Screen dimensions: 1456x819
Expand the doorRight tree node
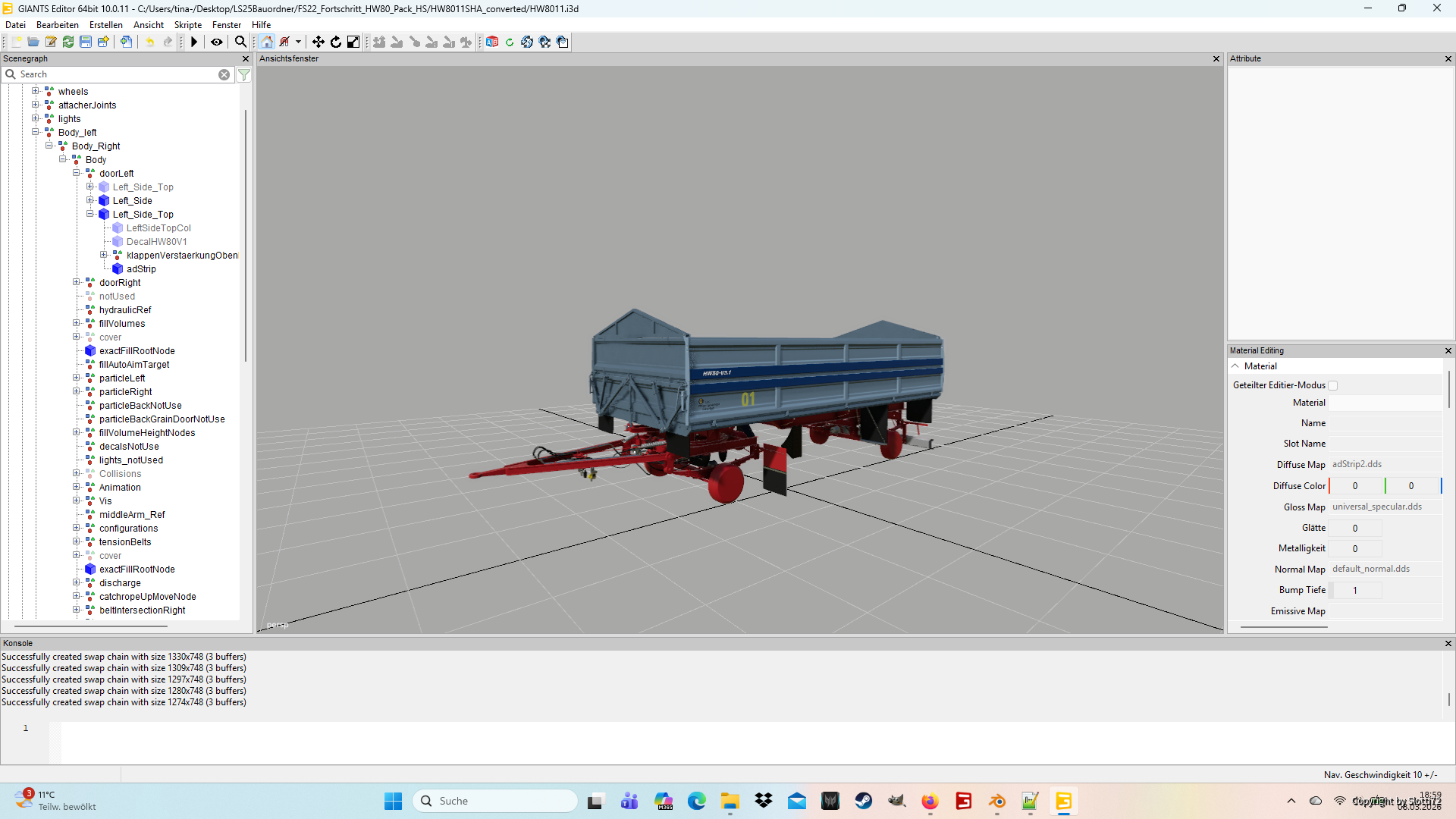pyautogui.click(x=77, y=282)
